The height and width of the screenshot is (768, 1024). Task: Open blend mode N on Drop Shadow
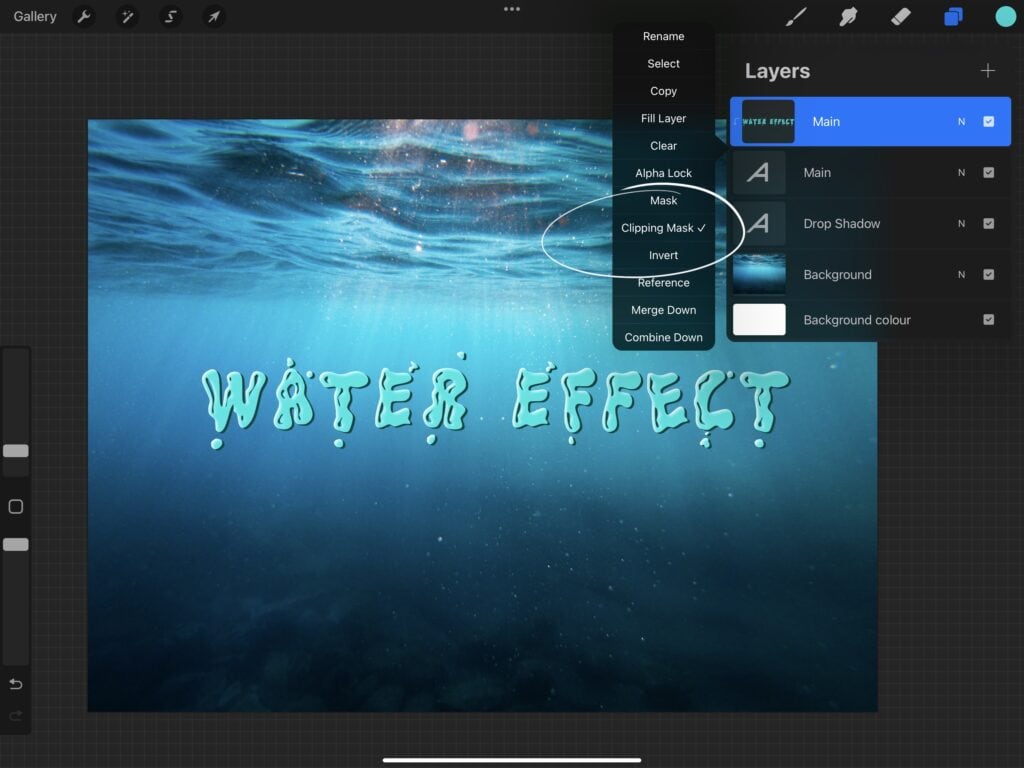961,224
